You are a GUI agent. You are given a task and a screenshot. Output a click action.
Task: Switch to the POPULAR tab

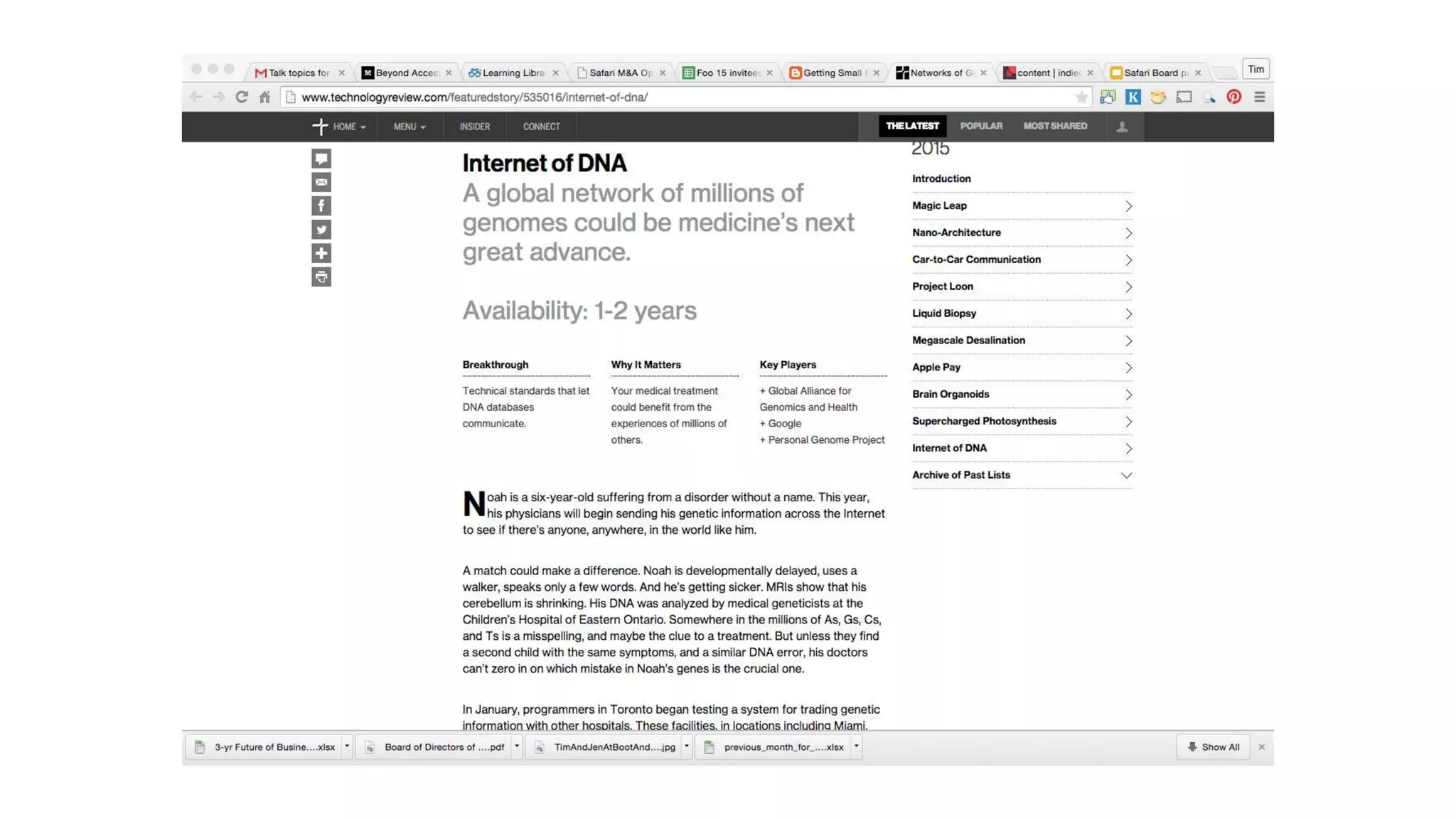(x=981, y=126)
